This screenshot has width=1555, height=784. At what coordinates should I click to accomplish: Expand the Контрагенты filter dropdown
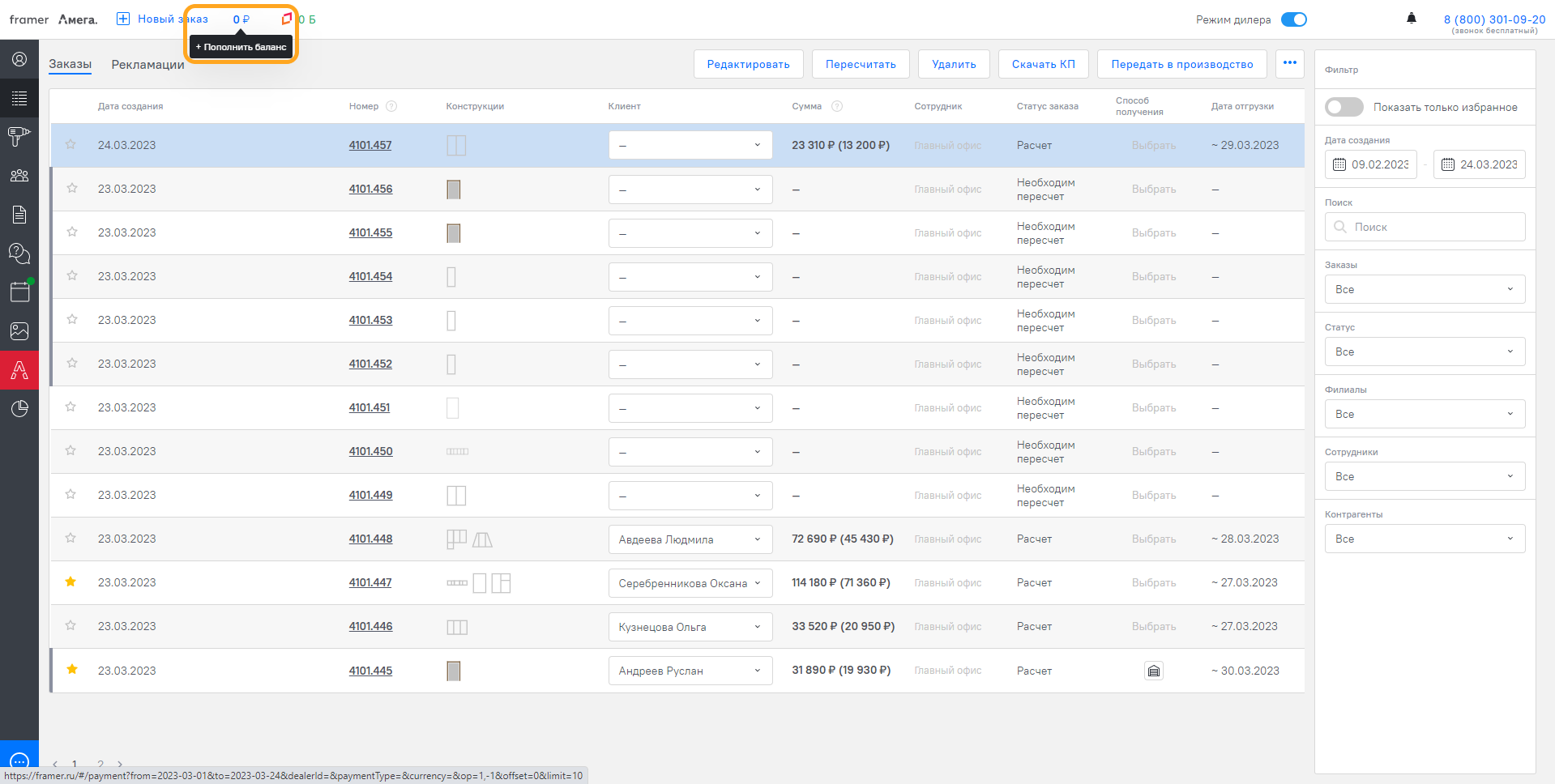(x=1425, y=539)
